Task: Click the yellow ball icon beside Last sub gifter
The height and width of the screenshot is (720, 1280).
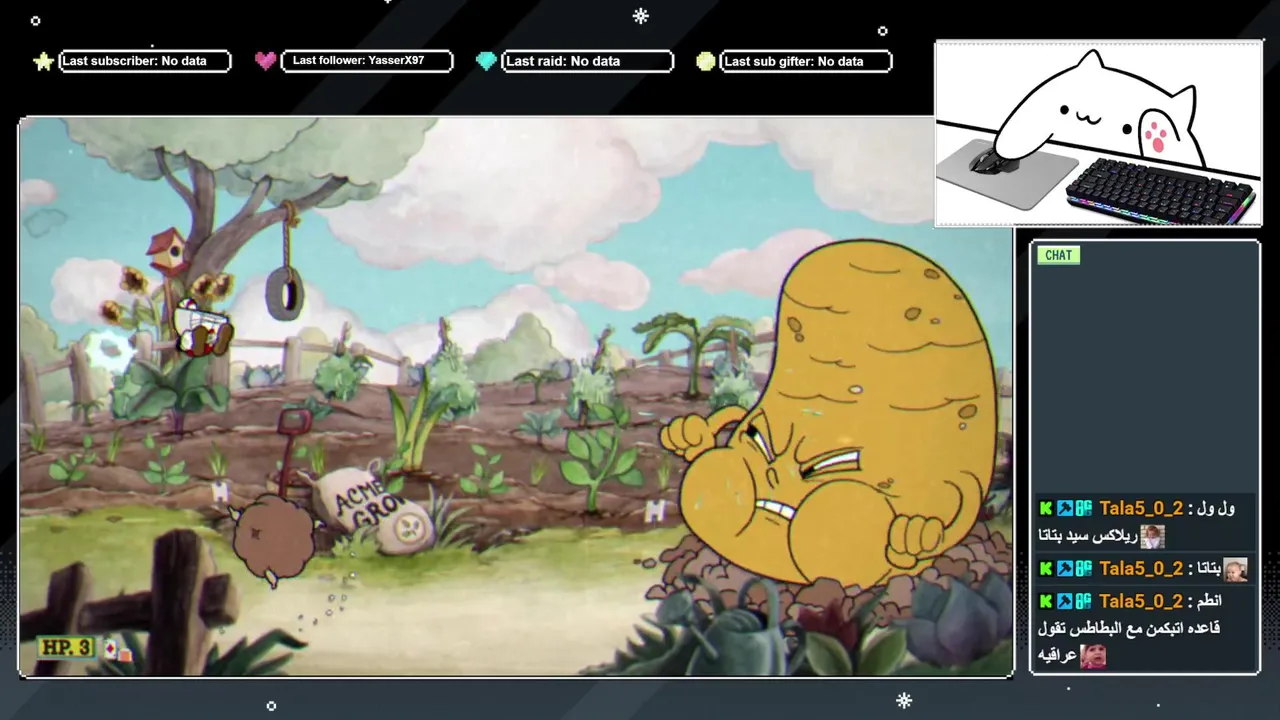Action: tap(706, 61)
